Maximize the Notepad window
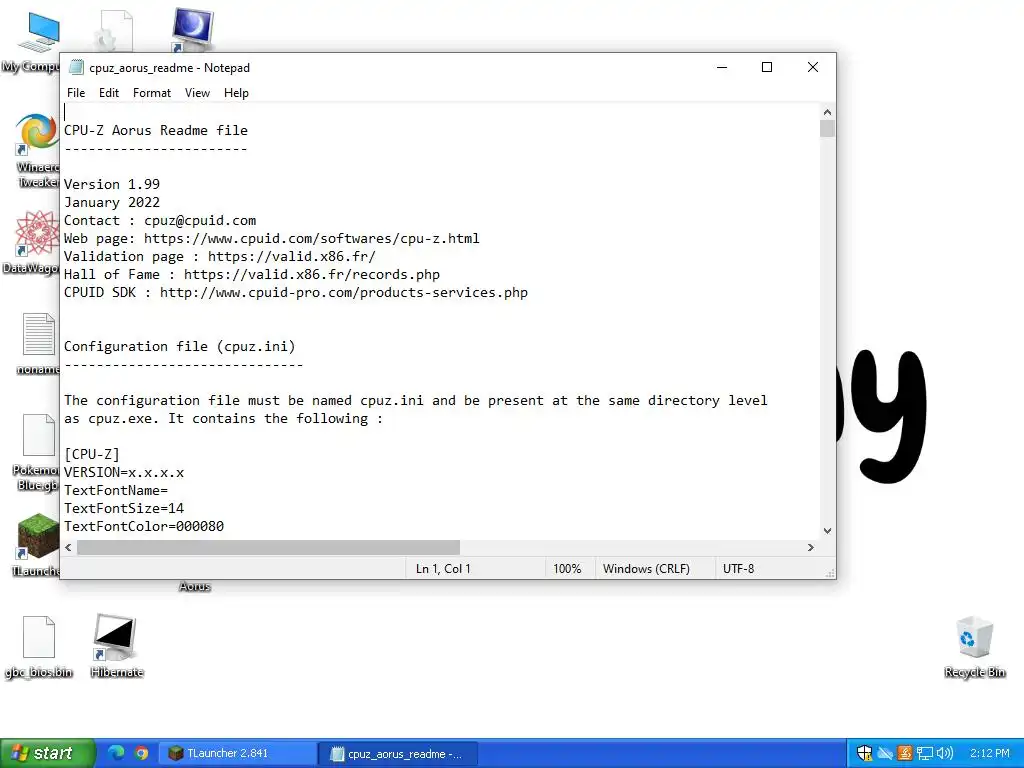 (x=767, y=67)
